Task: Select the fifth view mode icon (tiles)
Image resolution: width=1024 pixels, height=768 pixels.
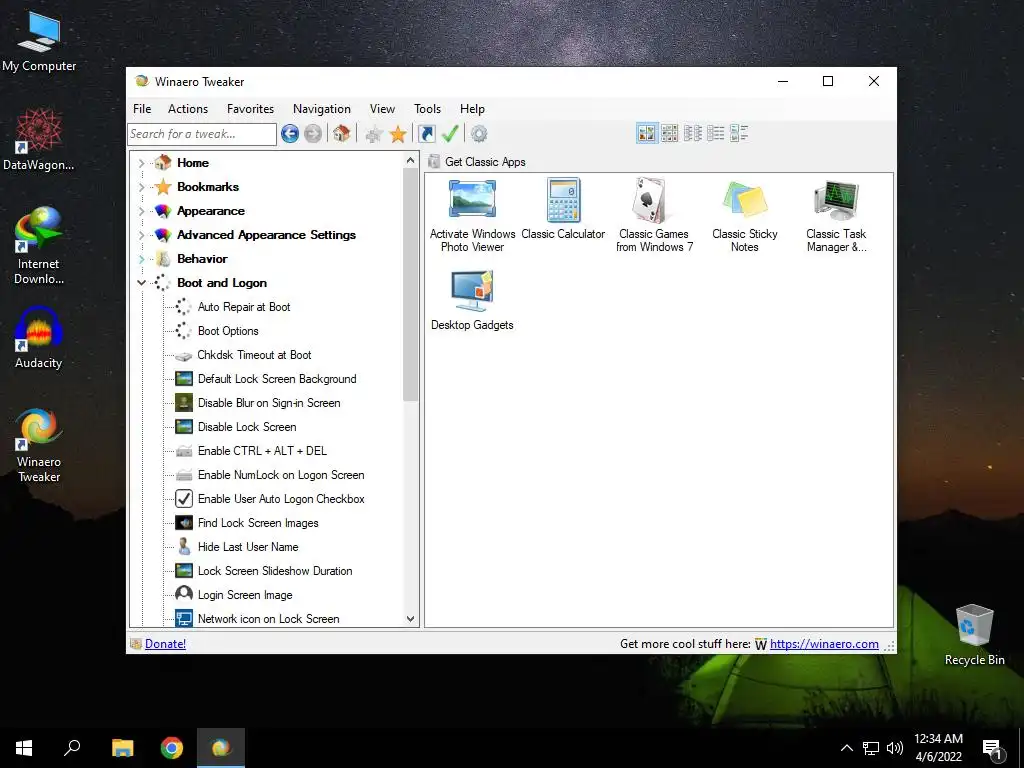Action: (739, 133)
